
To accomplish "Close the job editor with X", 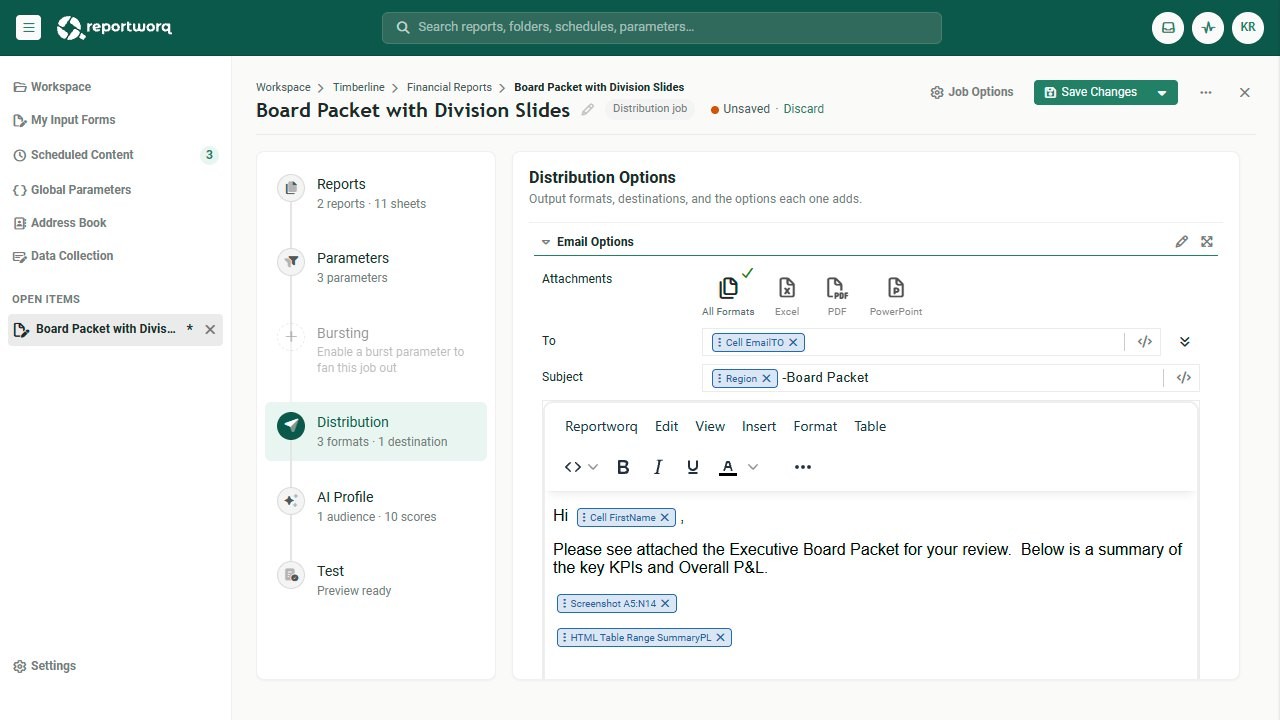I will (1245, 92).
